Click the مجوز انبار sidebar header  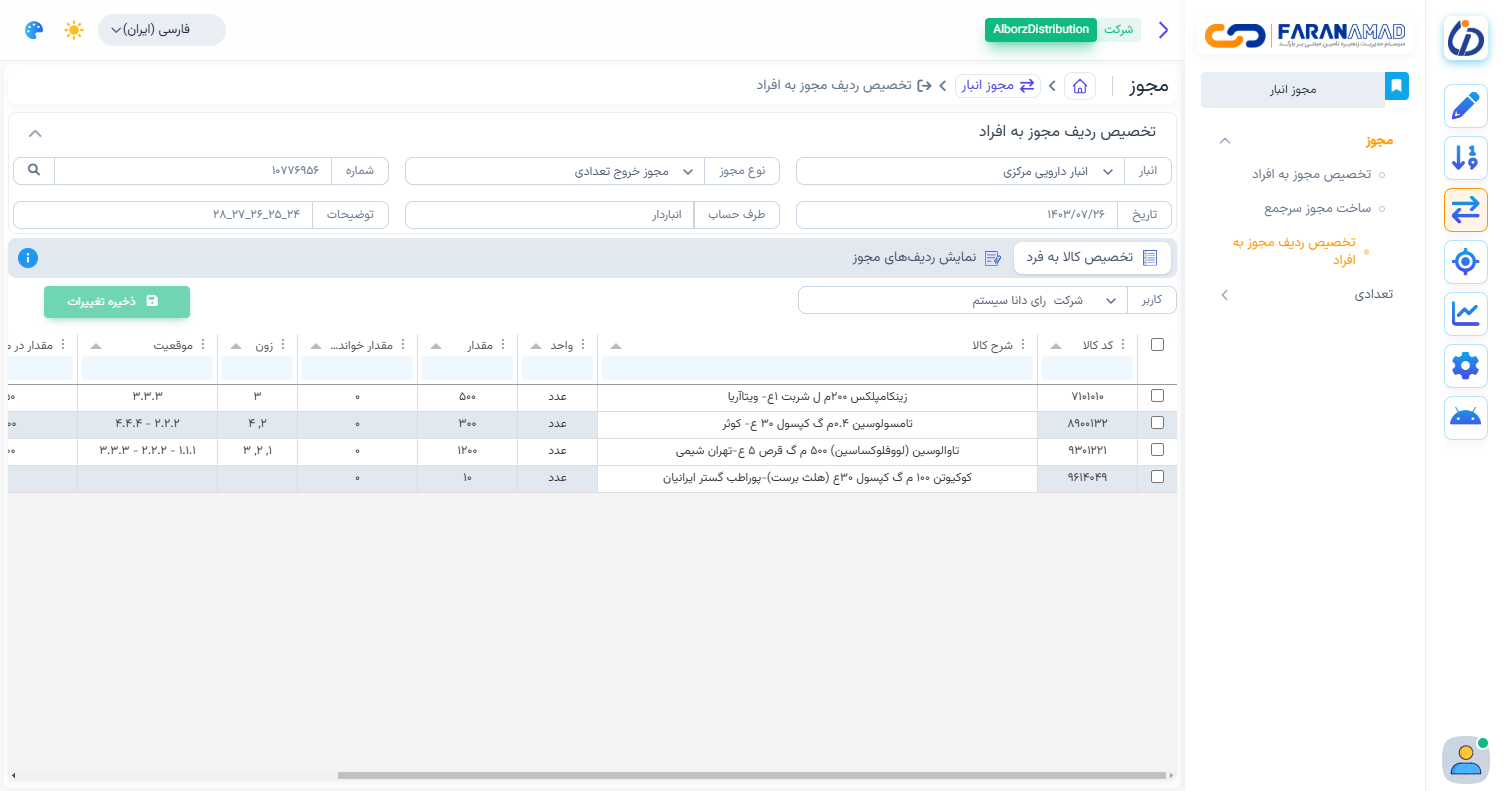[1293, 90]
